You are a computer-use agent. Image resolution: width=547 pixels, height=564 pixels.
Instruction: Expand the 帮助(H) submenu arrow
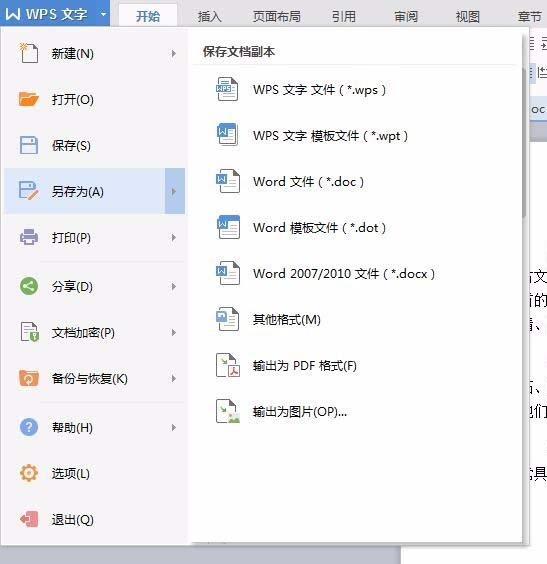point(174,427)
